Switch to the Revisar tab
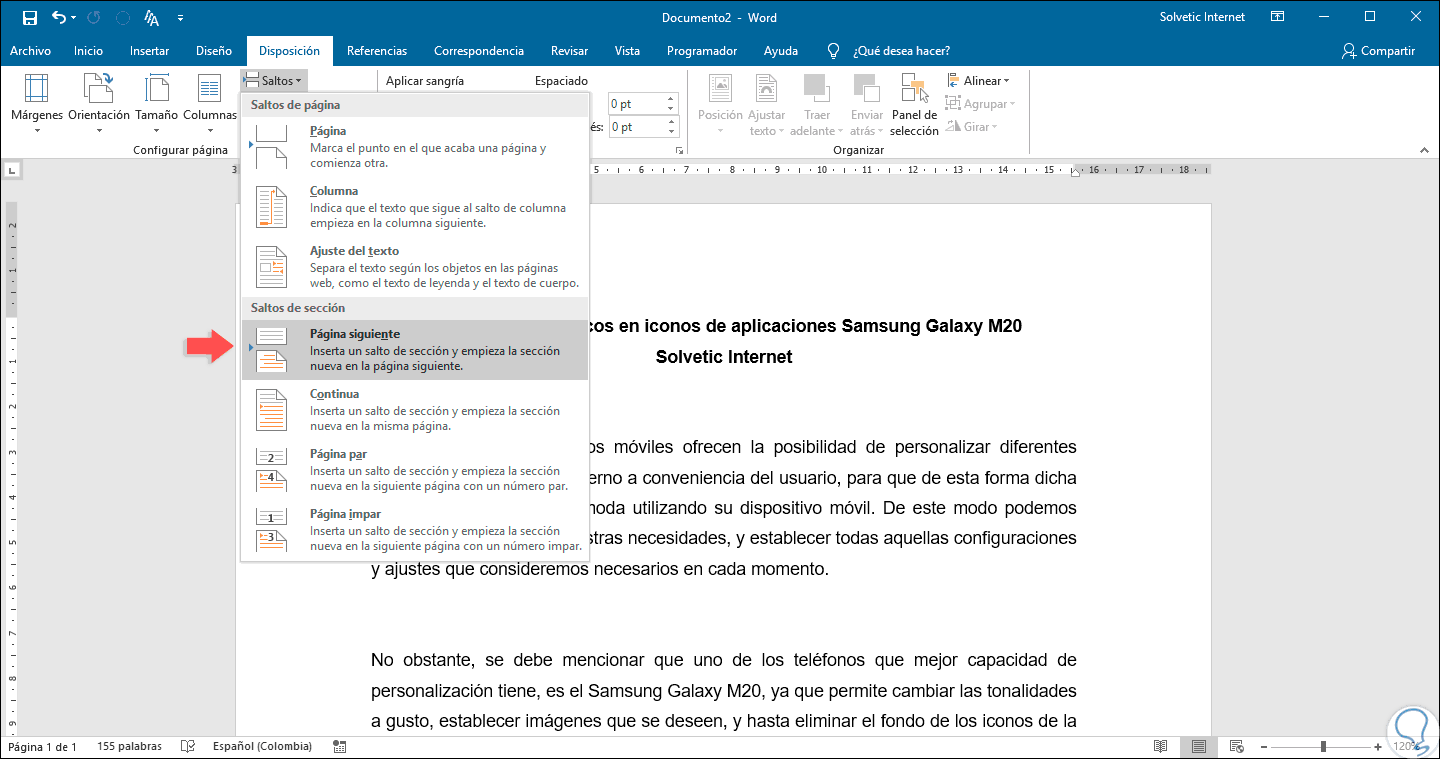The width and height of the screenshot is (1440, 759). point(568,51)
